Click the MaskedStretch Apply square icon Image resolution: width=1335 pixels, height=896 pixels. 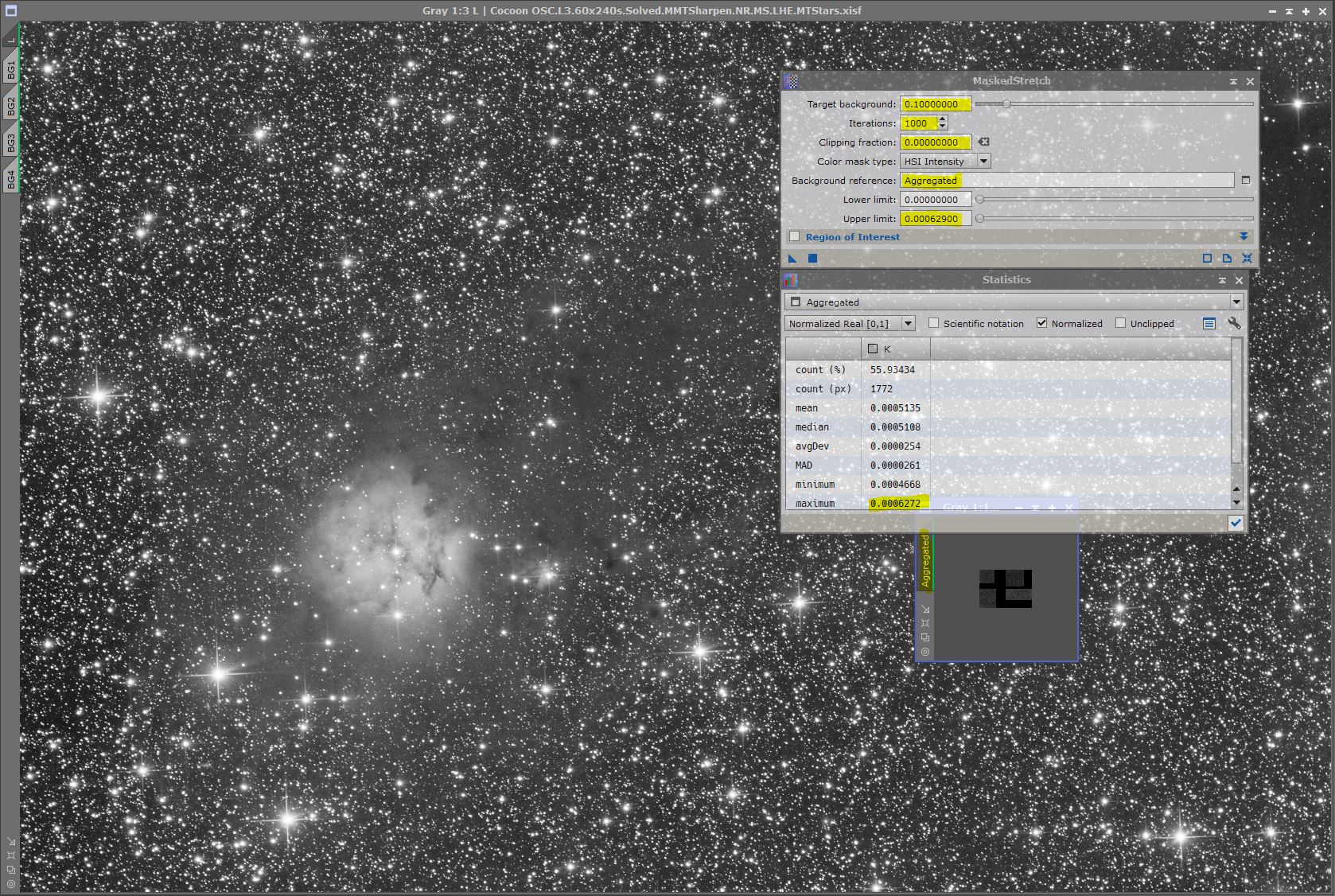[812, 258]
